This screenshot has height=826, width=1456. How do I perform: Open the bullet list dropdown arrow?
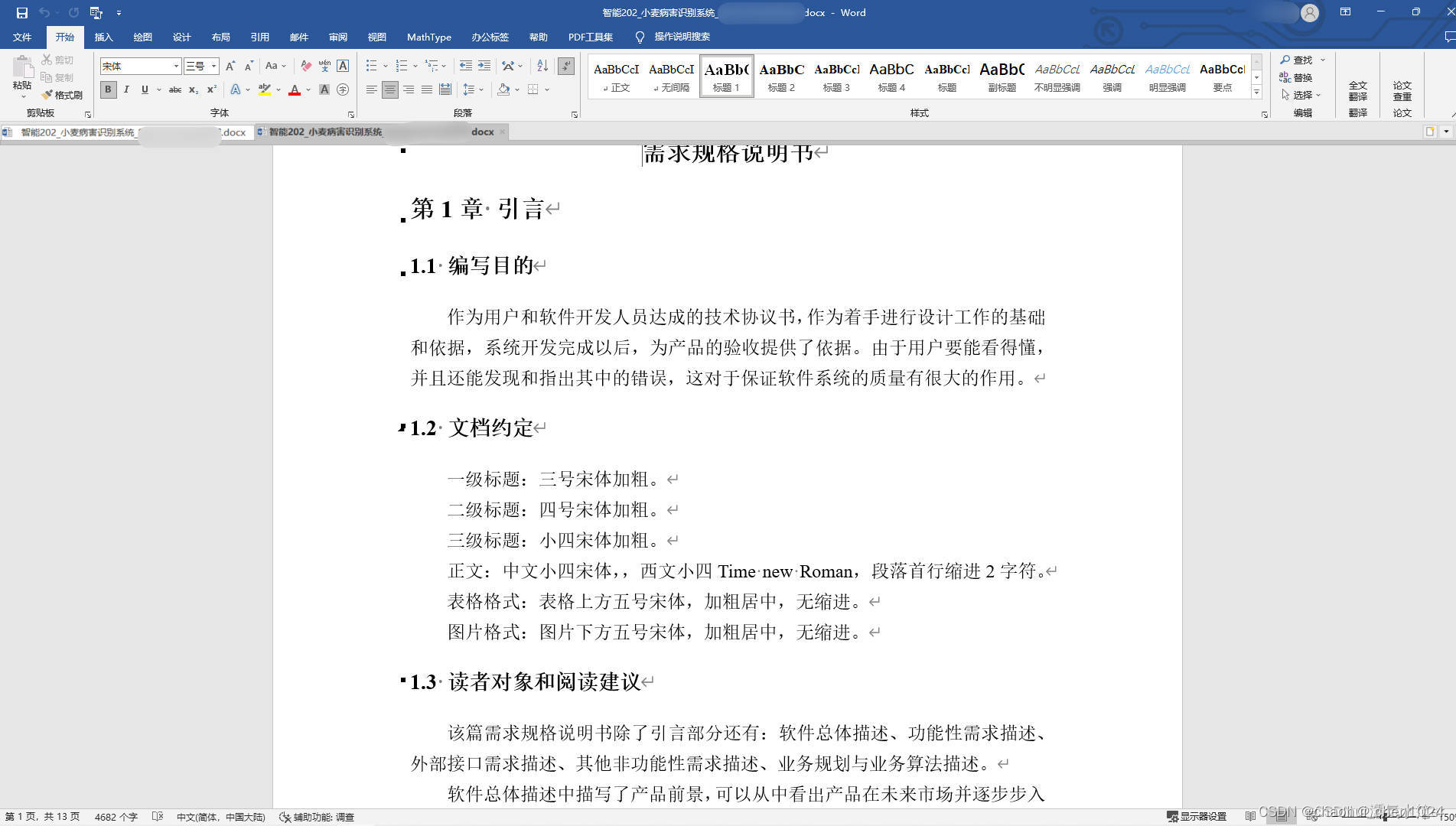[385, 66]
